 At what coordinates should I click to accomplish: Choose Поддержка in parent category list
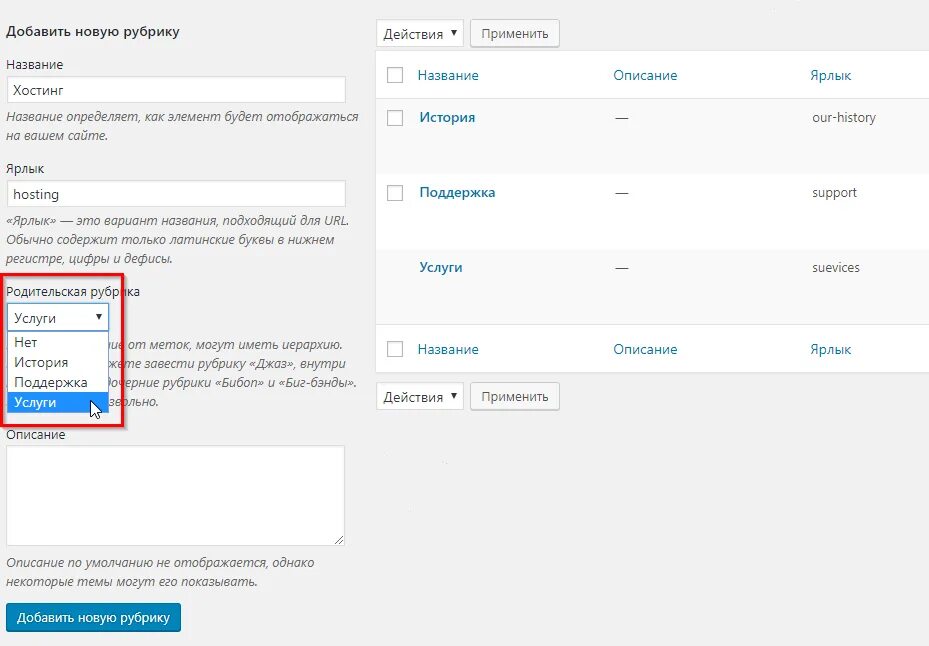(x=51, y=382)
